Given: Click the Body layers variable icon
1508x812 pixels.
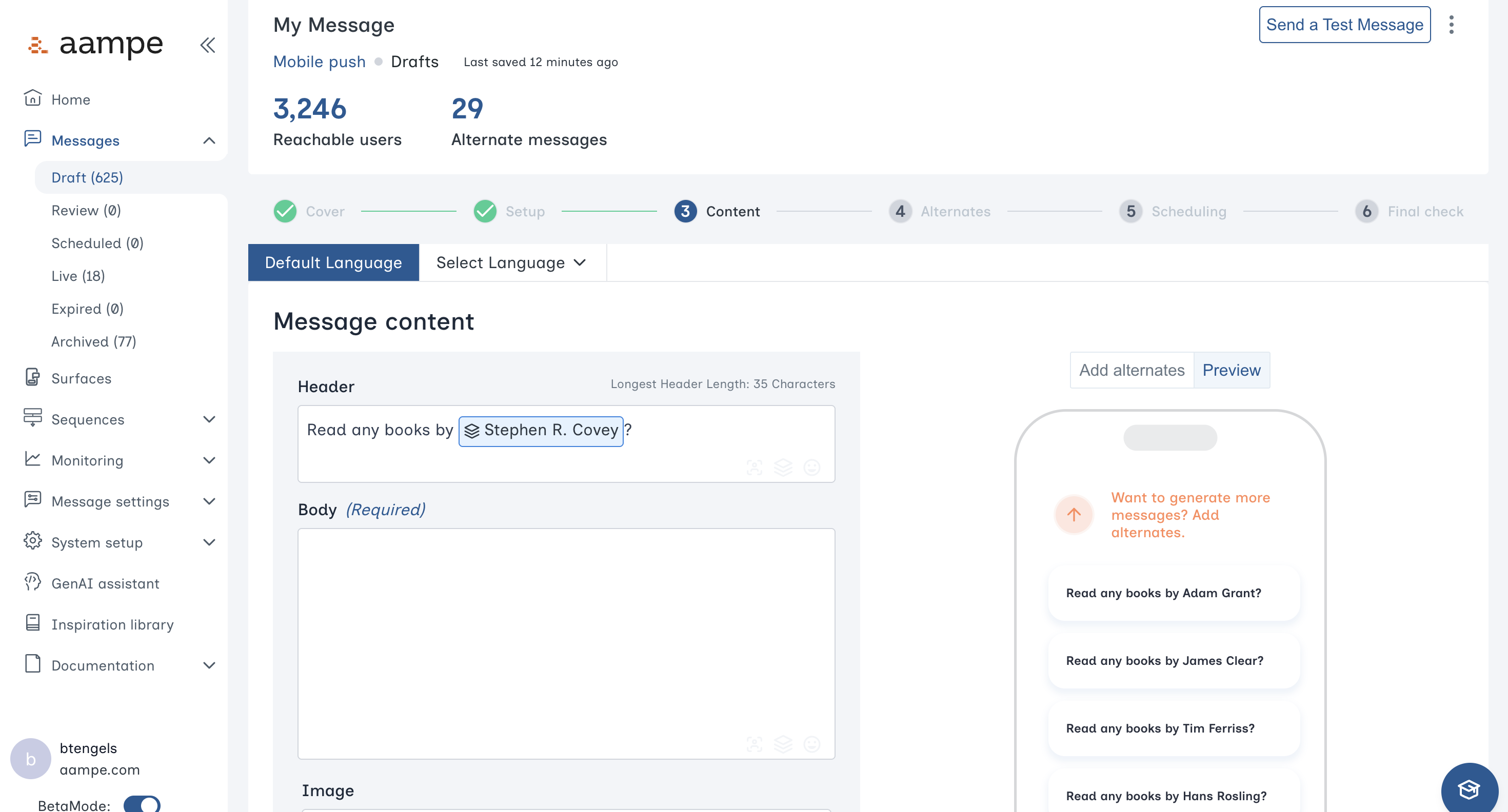Looking at the screenshot, I should click(783, 743).
